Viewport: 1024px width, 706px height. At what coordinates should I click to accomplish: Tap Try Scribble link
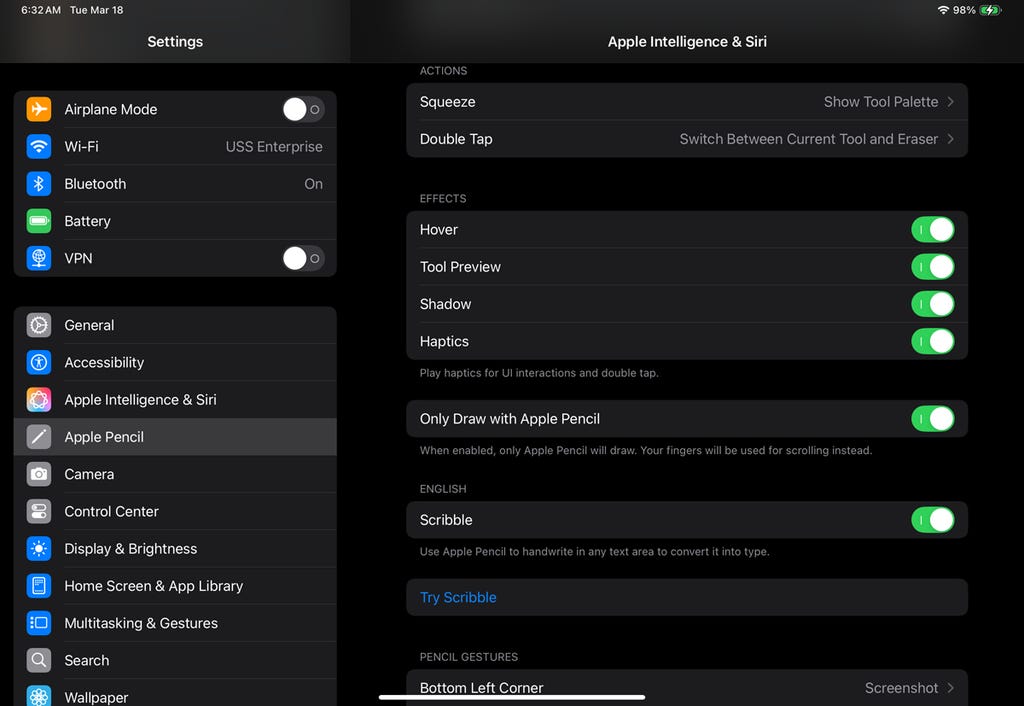click(458, 598)
